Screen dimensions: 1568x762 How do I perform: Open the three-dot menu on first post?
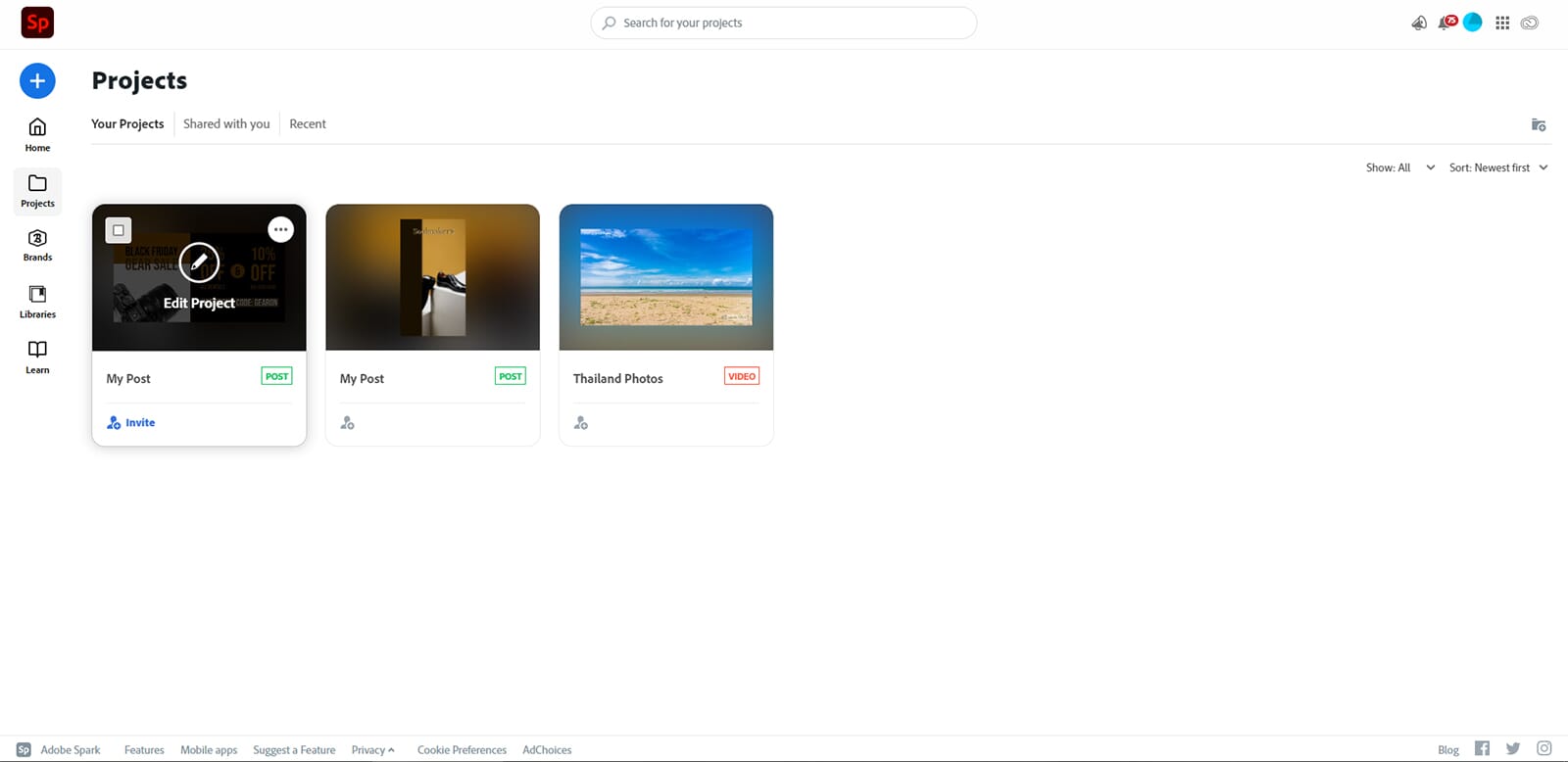(280, 229)
